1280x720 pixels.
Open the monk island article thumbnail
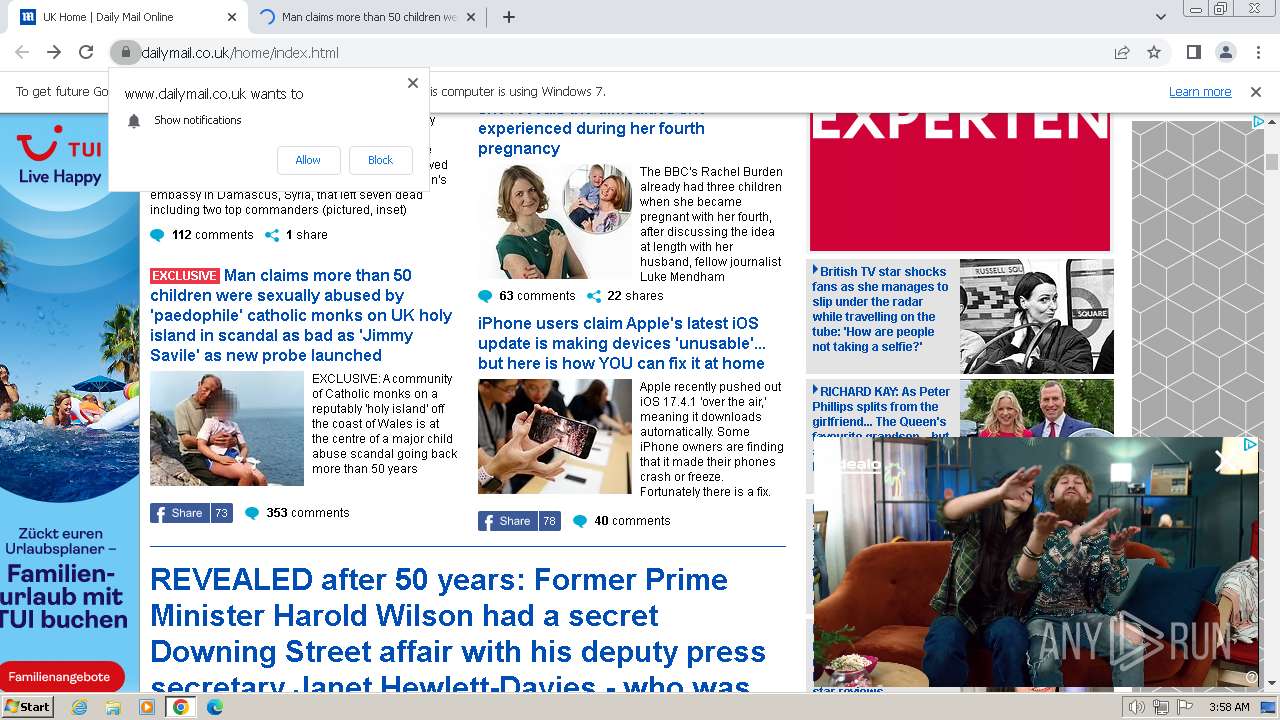tap(227, 428)
